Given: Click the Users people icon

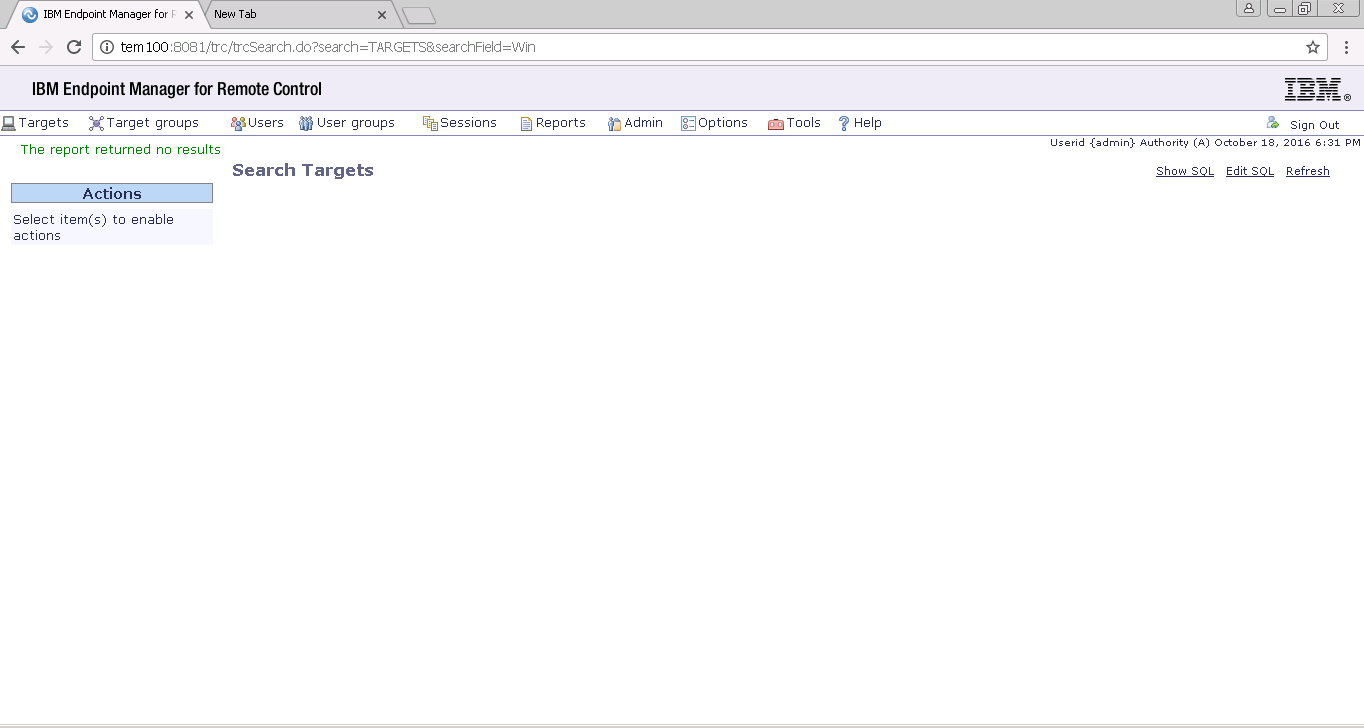Looking at the screenshot, I should [x=238, y=123].
